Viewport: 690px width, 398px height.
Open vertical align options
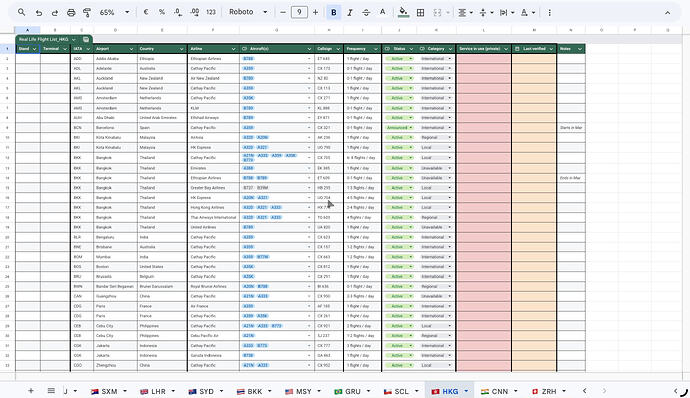(x=486, y=13)
